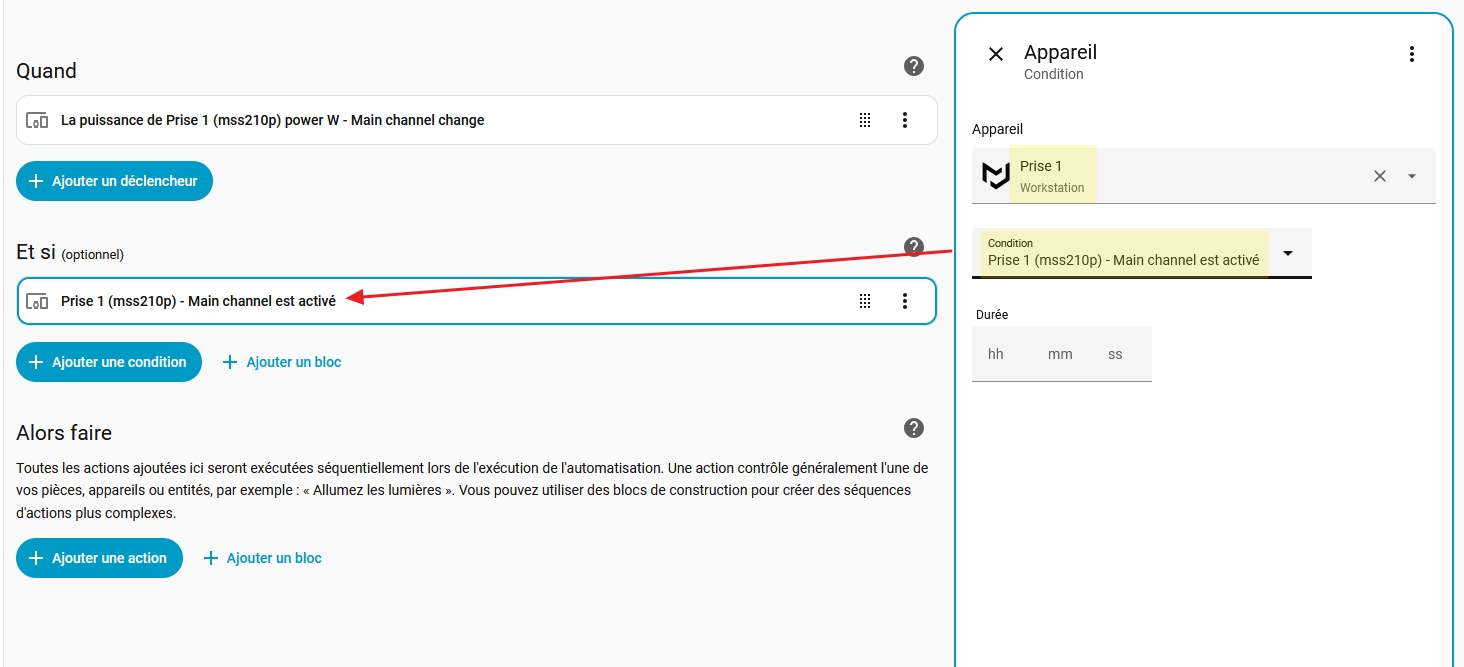Clear the selected Prise 1 device

pos(1379,176)
